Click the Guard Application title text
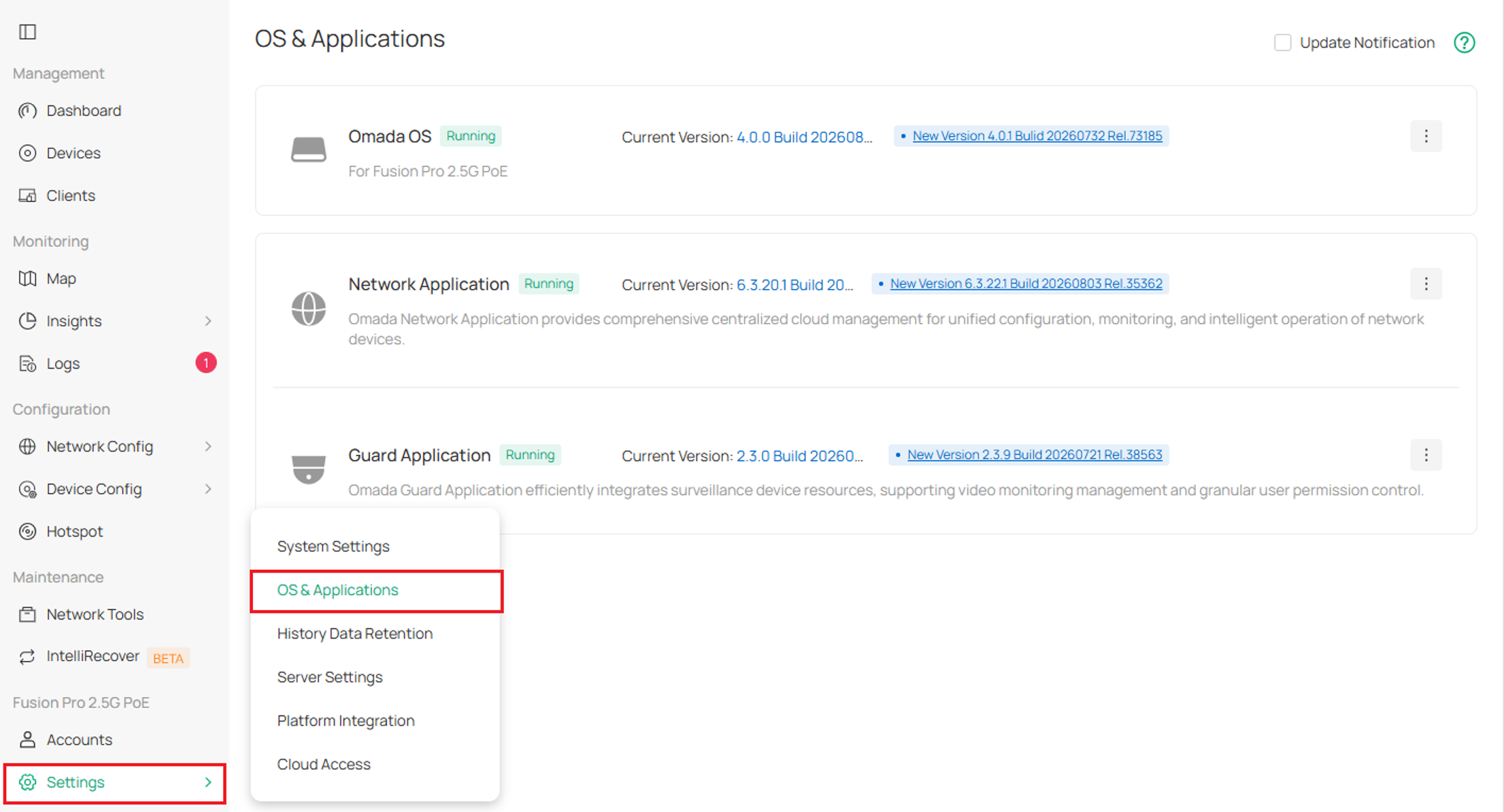The height and width of the screenshot is (812, 1504). (x=419, y=456)
